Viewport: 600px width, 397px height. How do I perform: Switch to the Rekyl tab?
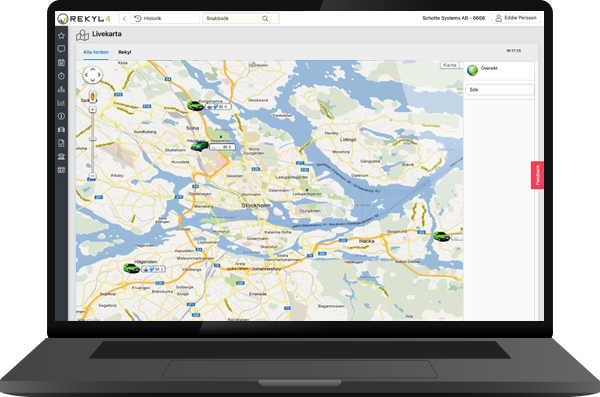124,52
